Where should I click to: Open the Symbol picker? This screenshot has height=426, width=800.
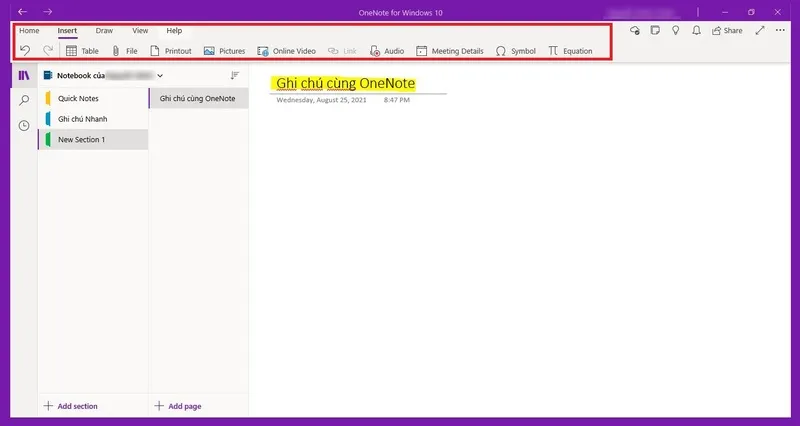515,51
